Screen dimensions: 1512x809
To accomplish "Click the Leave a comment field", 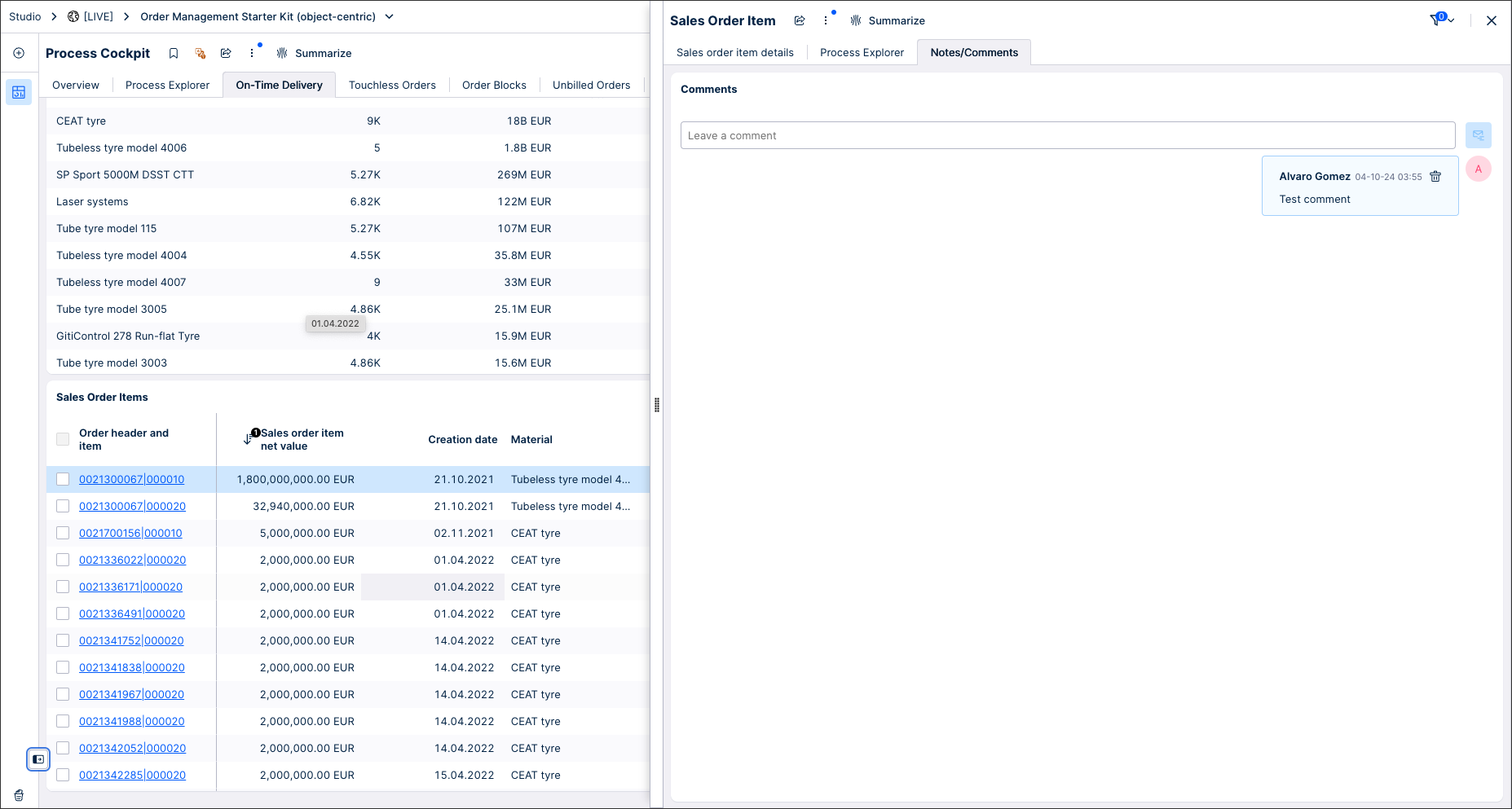I will point(1068,135).
